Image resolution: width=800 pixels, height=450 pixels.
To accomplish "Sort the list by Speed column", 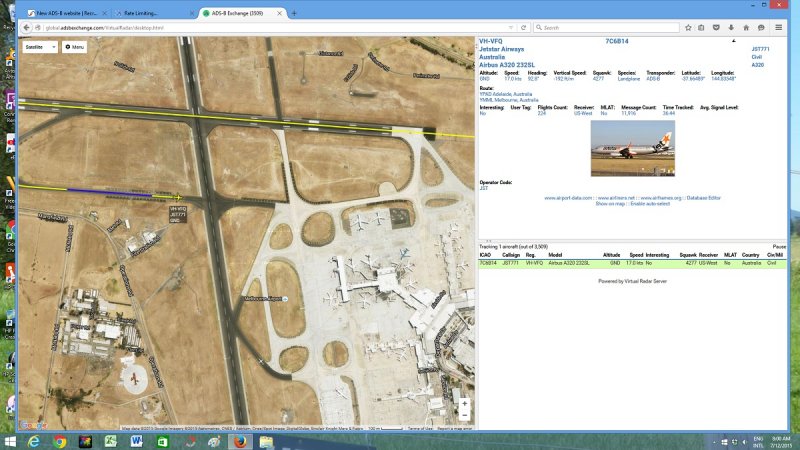I will [x=636, y=255].
